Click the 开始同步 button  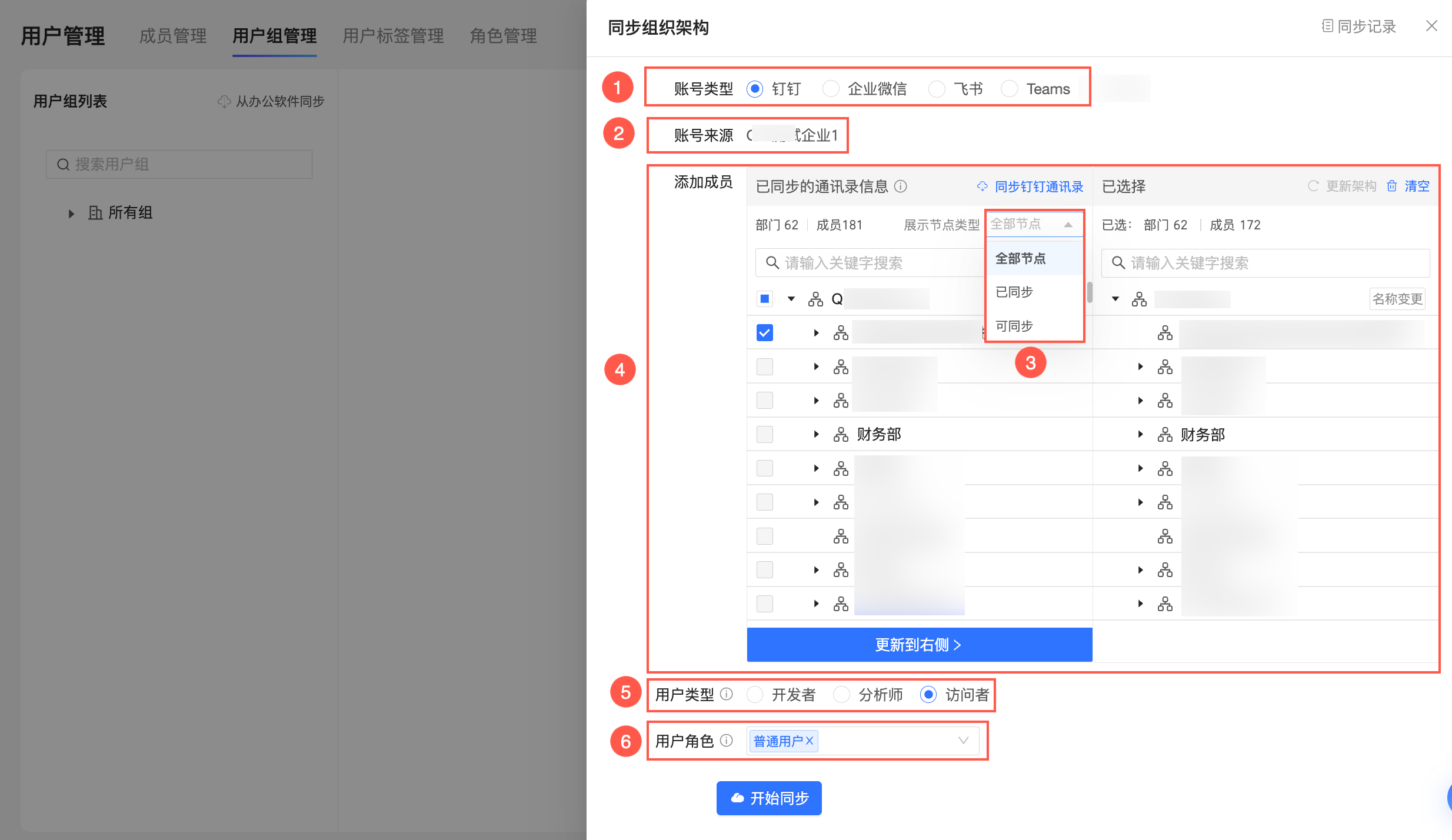769,798
